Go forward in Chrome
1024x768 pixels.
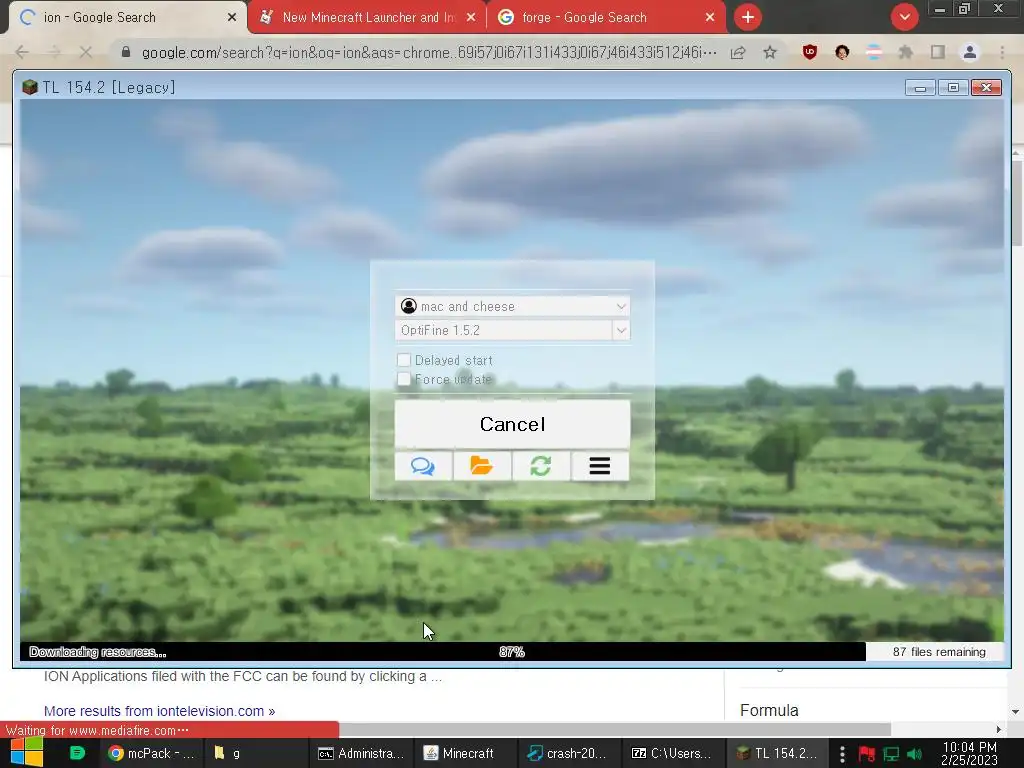(54, 52)
